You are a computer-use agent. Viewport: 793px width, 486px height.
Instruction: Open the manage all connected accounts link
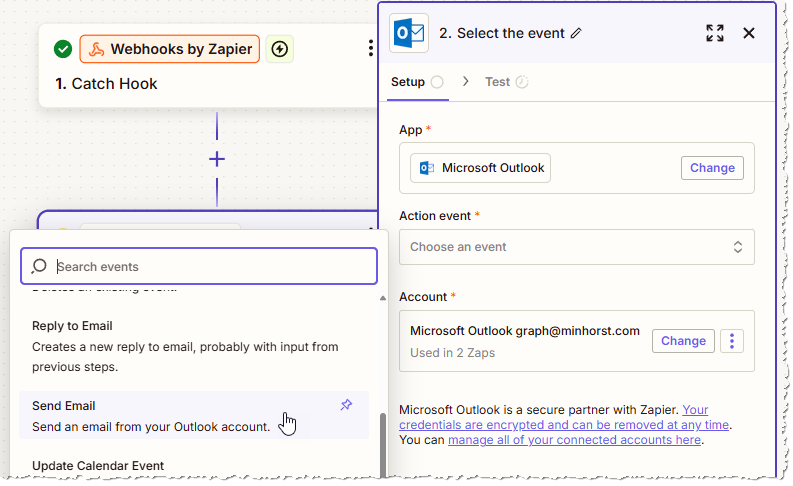pyautogui.click(x=575, y=440)
